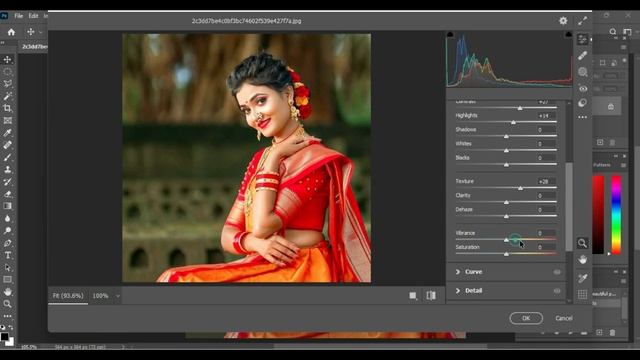Click the Highlights slider handle
The width and height of the screenshot is (640, 360).
pyautogui.click(x=513, y=122)
